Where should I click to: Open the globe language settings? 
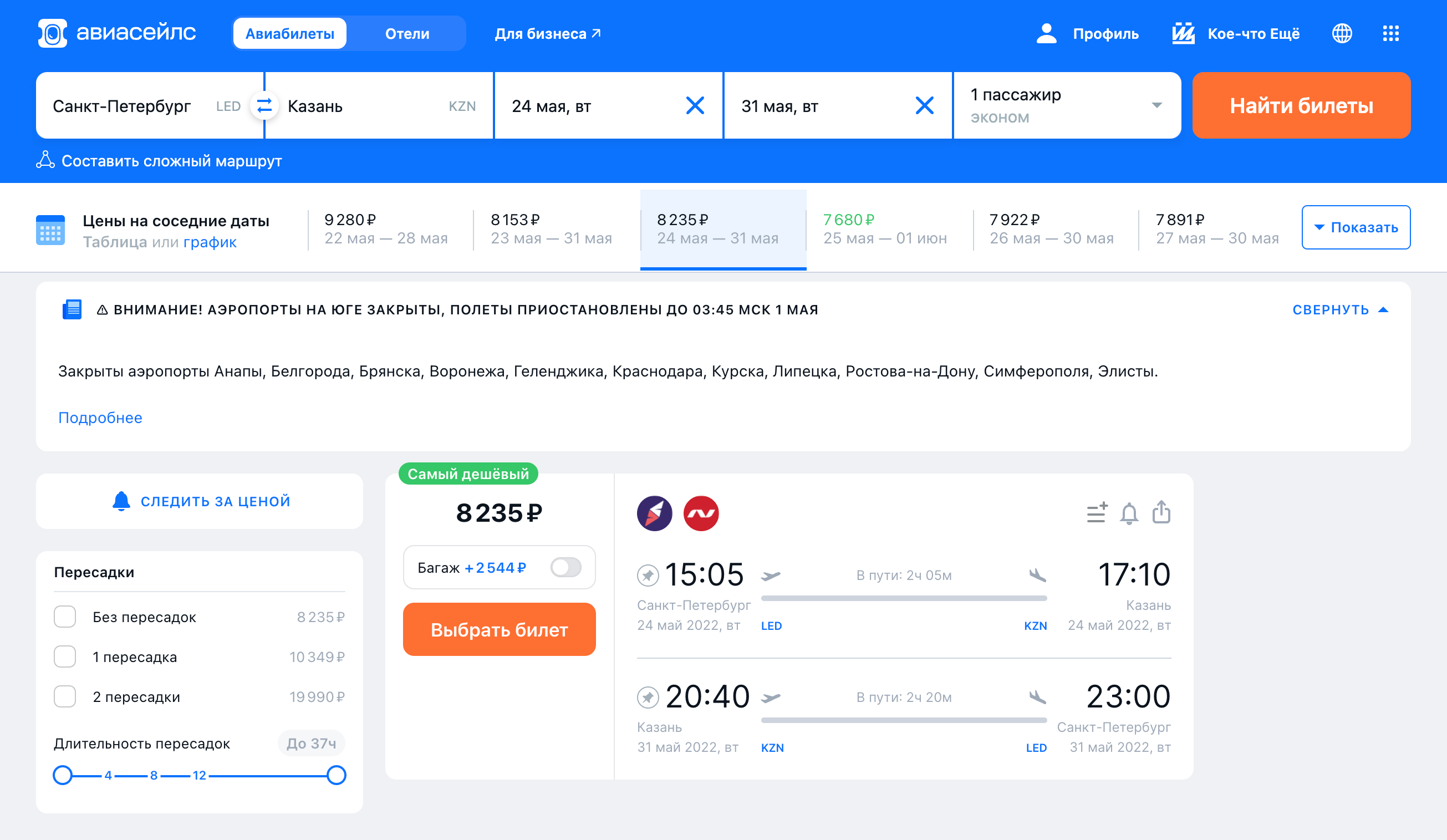1341,33
